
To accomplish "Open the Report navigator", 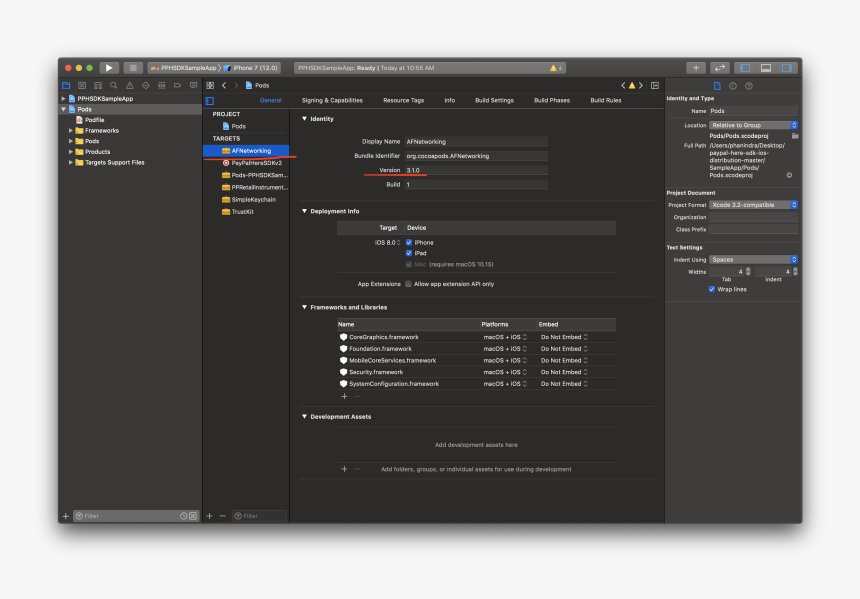I will point(193,86).
